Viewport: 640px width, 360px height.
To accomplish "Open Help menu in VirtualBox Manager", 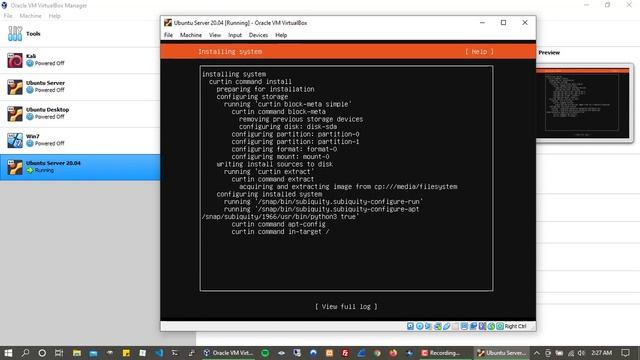I will [54, 16].
